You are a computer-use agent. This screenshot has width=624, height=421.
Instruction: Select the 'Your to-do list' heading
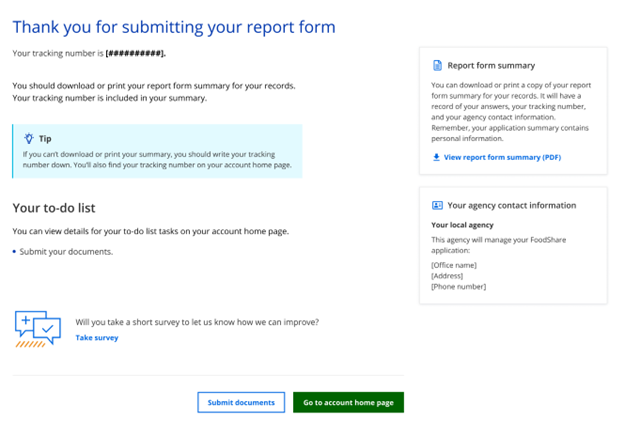point(53,208)
